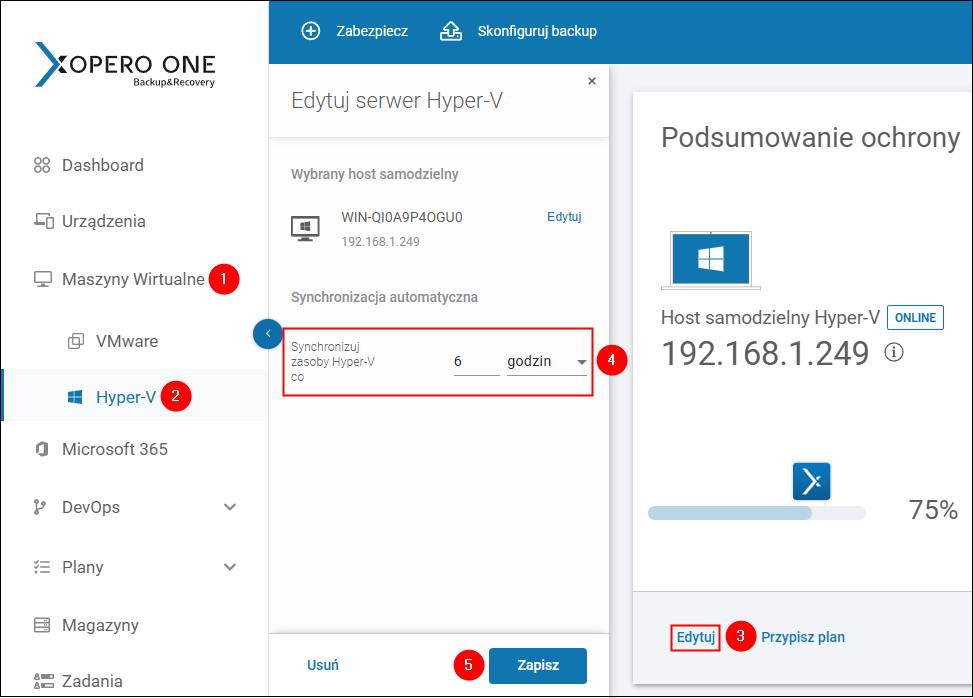Click the 75% percentage value
The width and height of the screenshot is (973, 698).
coord(933,510)
